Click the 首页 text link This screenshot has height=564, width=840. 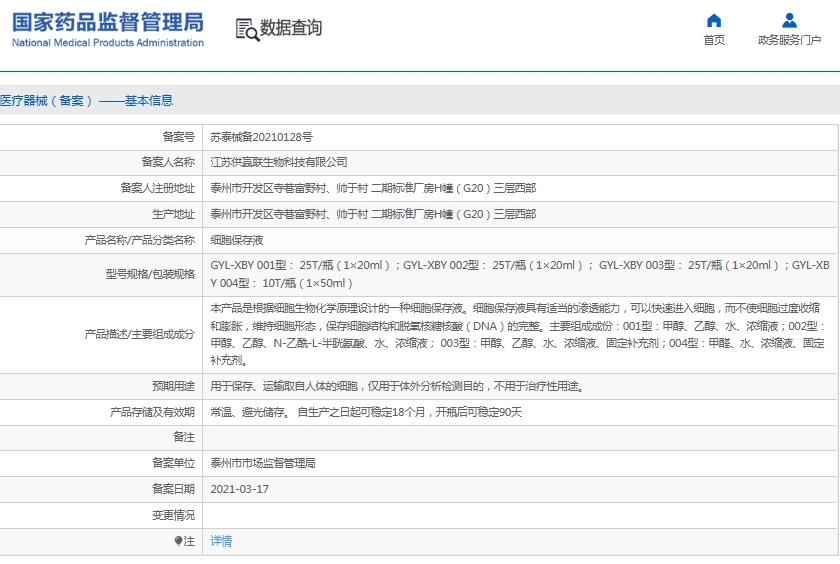(x=714, y=40)
